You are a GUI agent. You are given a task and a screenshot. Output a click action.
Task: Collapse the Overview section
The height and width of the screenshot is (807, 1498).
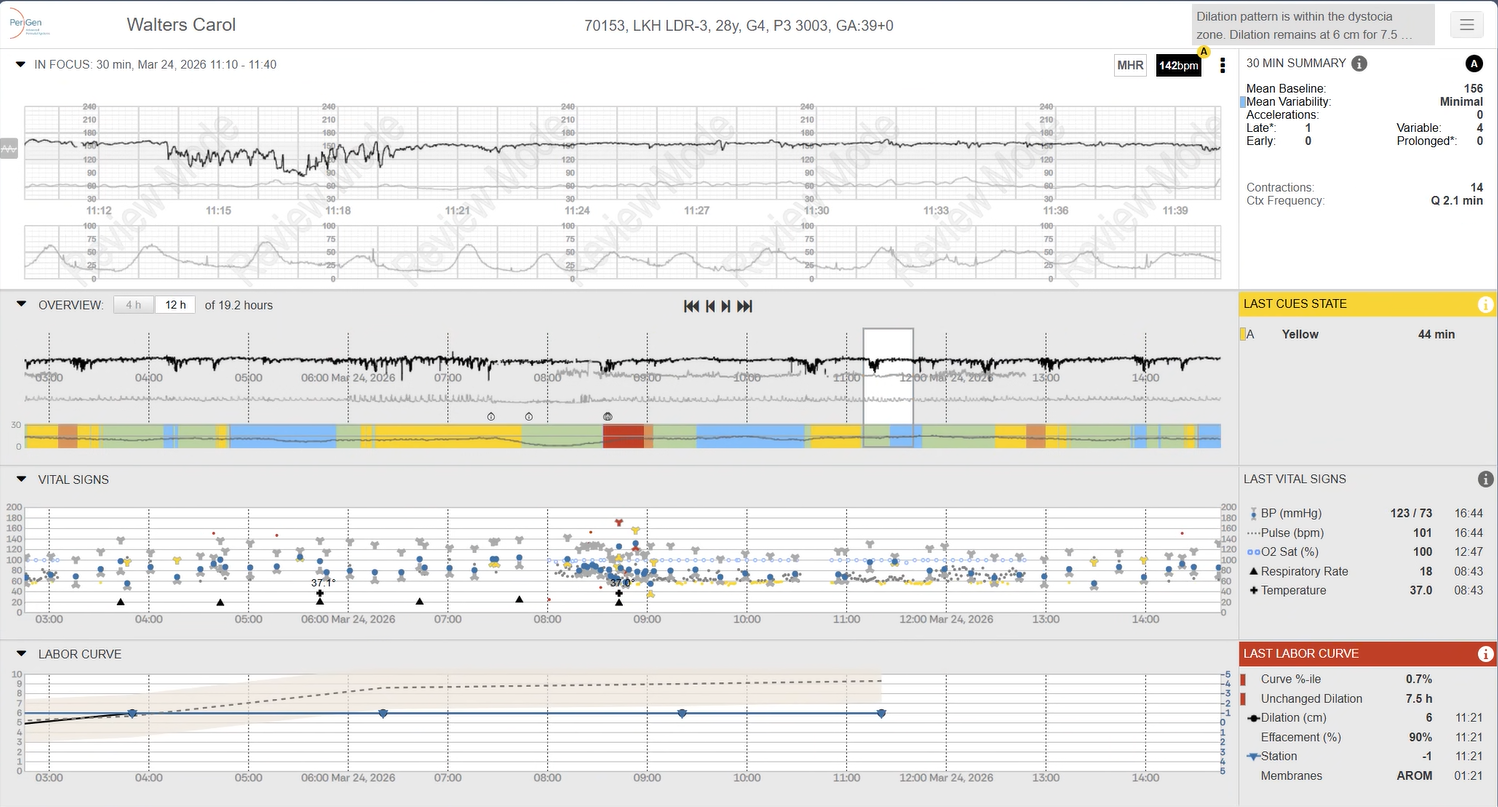21,305
